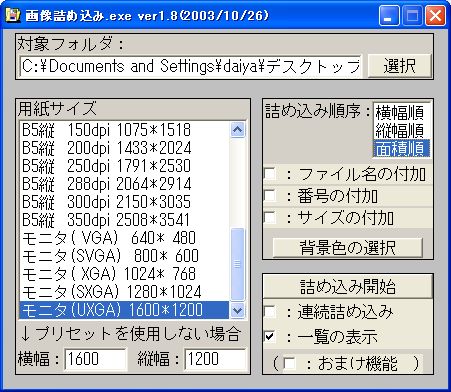Select モニタ (XGA) 1024*768 entry
451x392 pixels.
pos(124,274)
